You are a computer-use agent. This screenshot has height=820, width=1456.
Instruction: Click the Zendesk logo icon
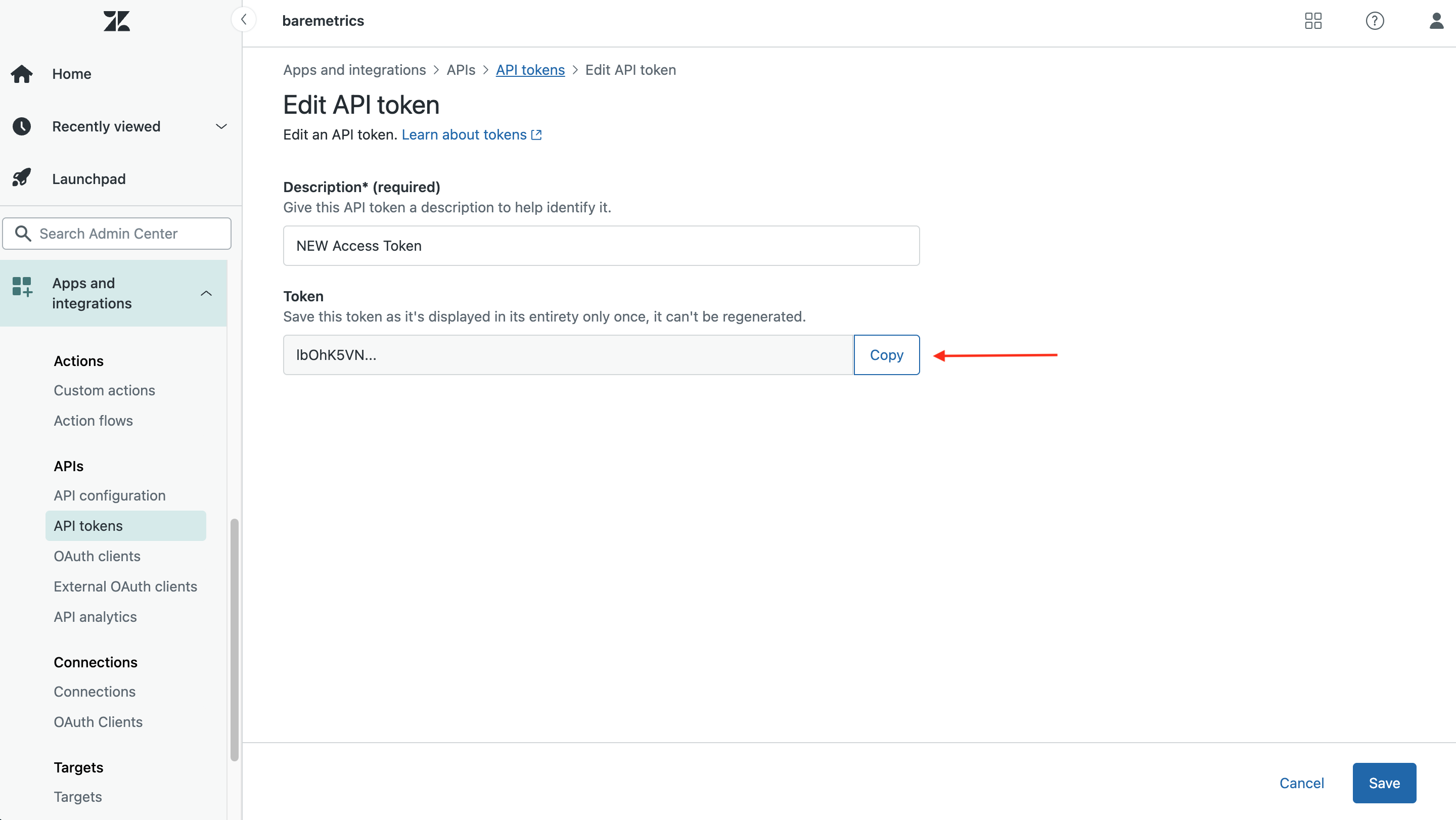[x=117, y=21]
